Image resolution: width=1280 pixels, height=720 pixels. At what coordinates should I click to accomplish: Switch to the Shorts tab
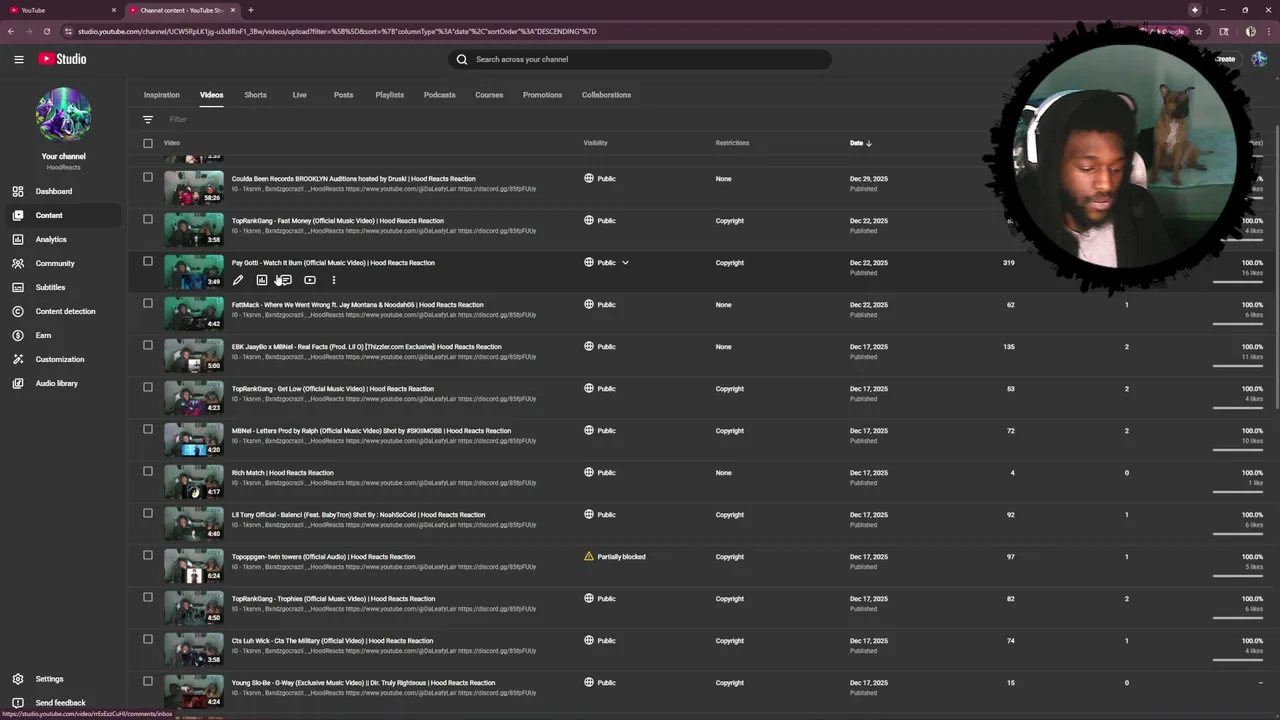pyautogui.click(x=255, y=95)
